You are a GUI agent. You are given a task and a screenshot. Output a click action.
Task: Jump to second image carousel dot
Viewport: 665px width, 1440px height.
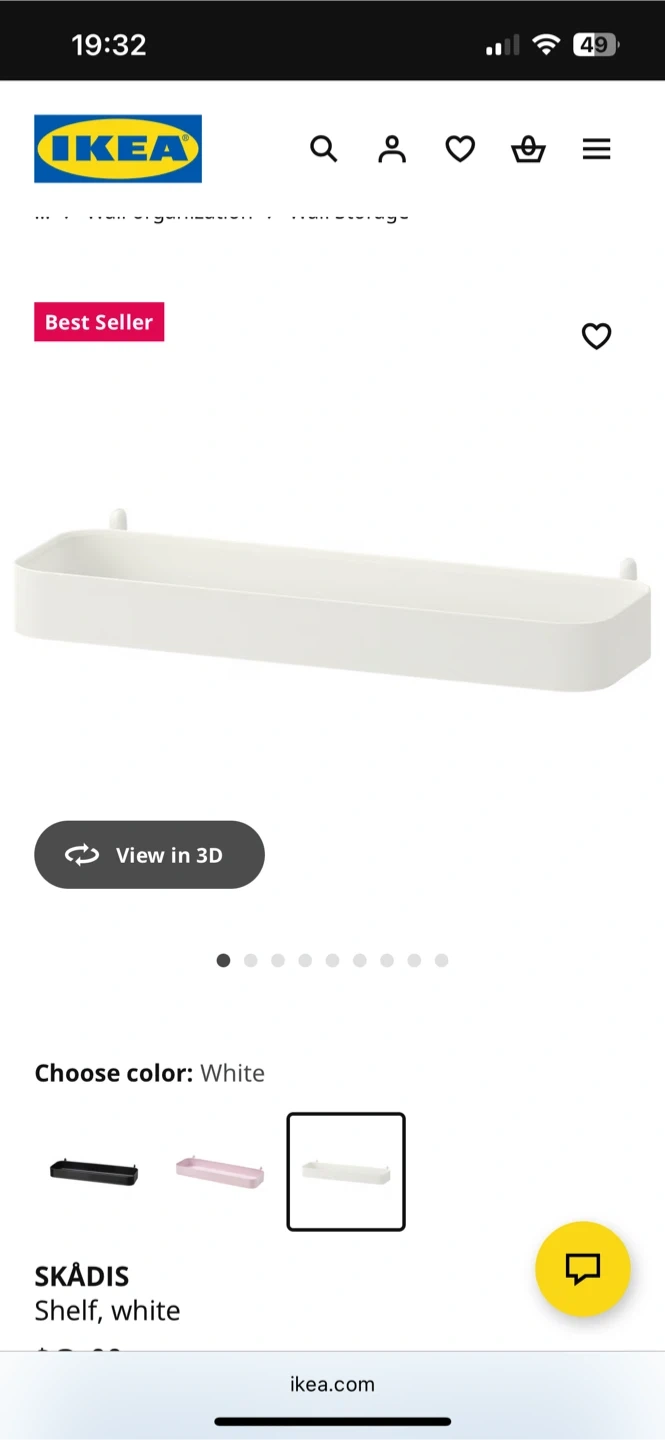point(250,960)
